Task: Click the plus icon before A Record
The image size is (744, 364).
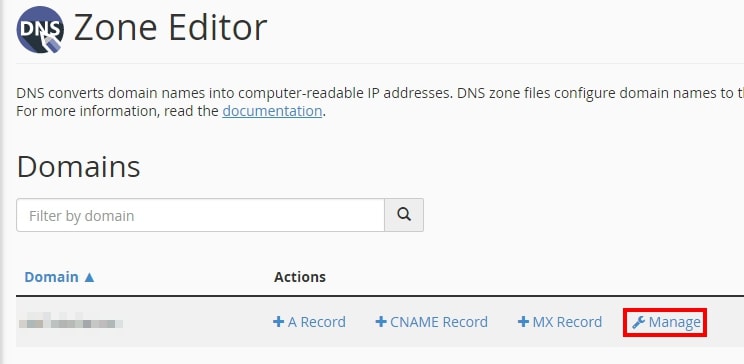Action: click(279, 322)
